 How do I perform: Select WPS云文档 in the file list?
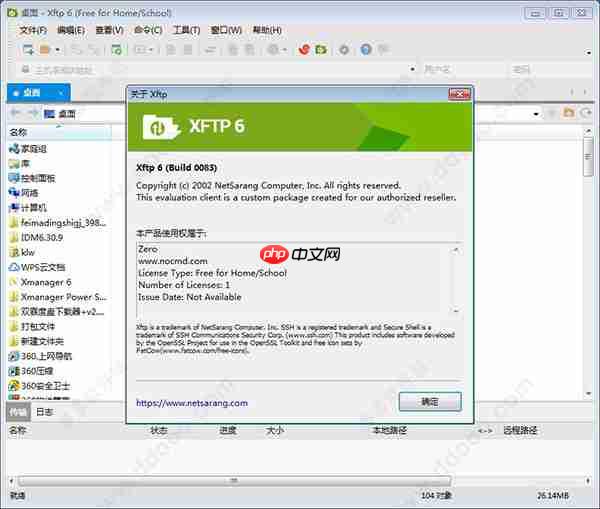tap(37, 268)
